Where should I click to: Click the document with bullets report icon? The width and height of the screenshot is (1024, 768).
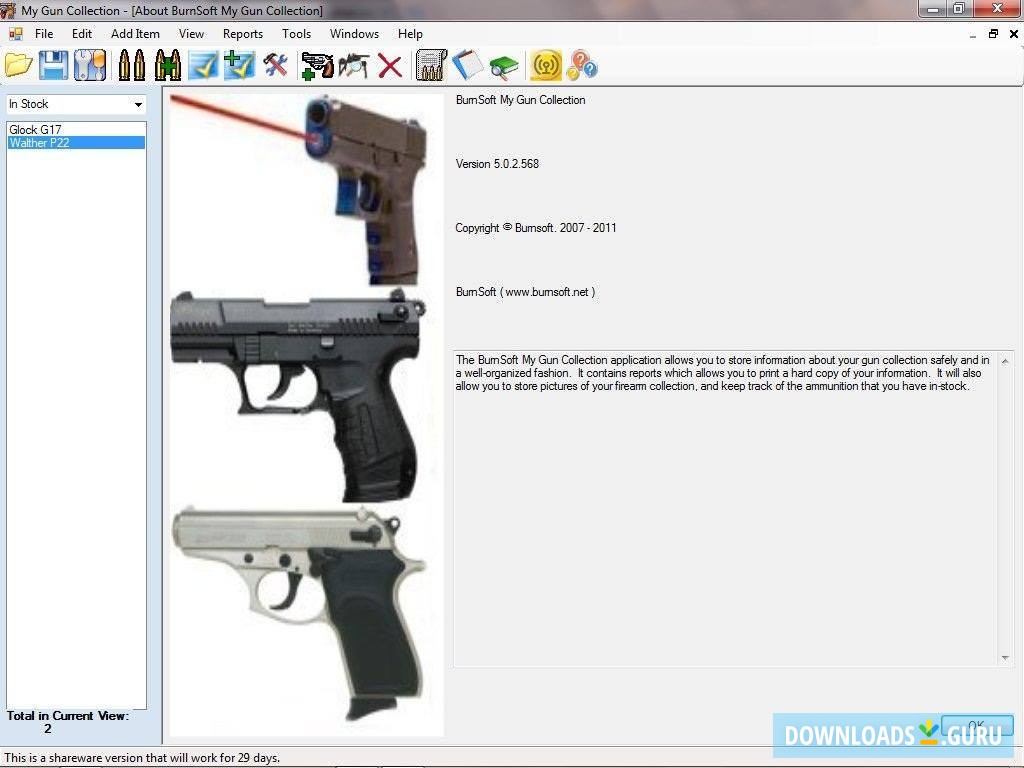click(x=430, y=65)
